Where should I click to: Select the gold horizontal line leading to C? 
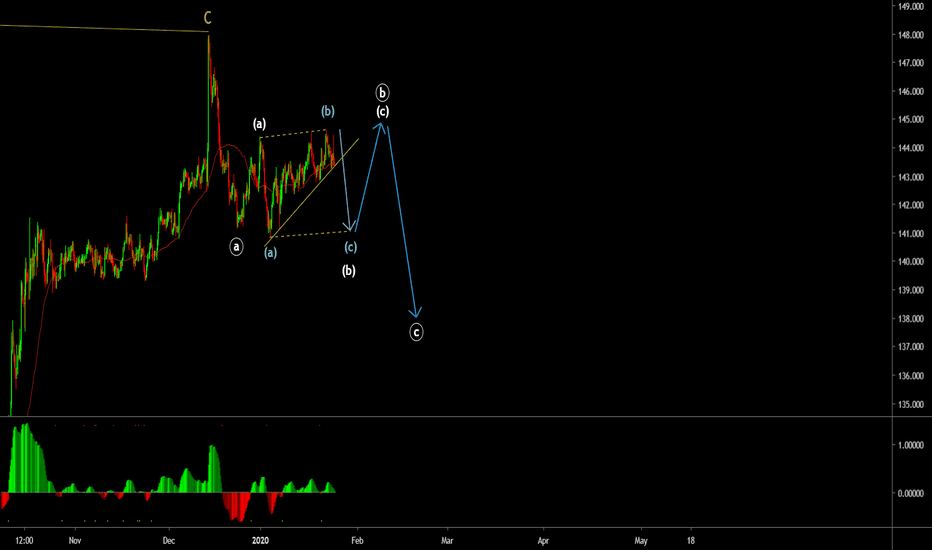coord(104,28)
